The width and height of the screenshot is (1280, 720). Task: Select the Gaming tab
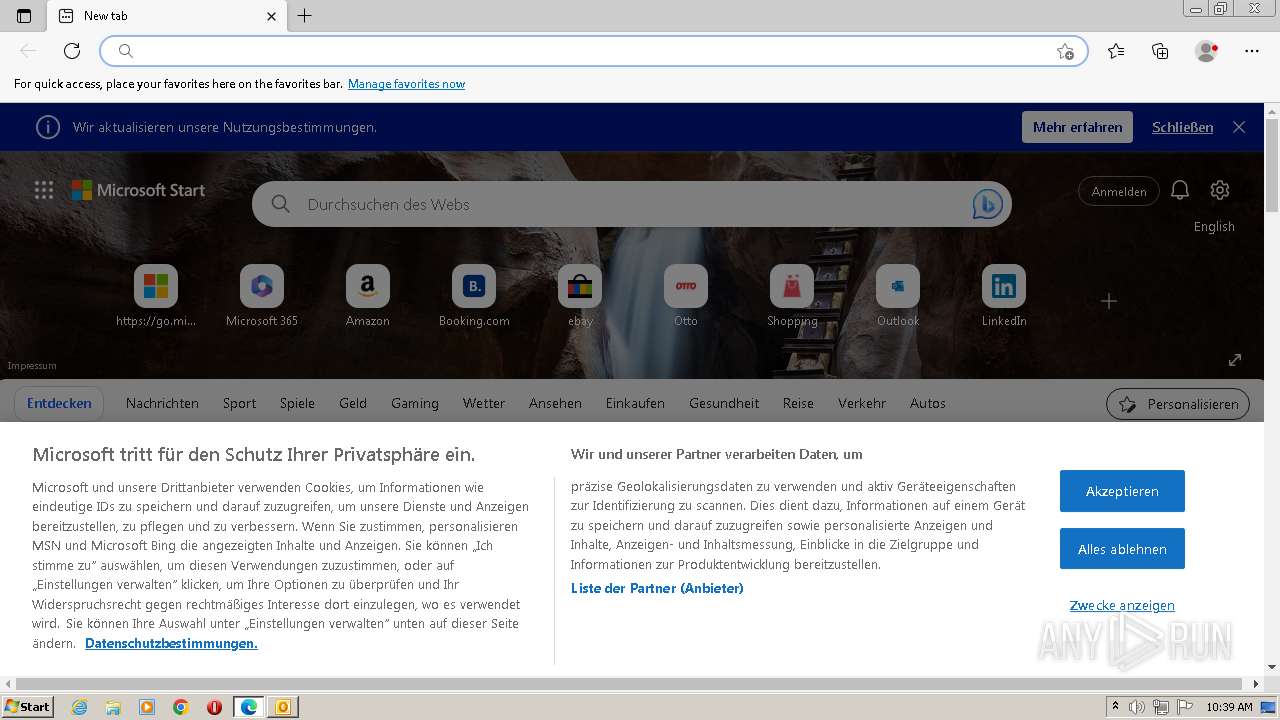click(x=415, y=403)
